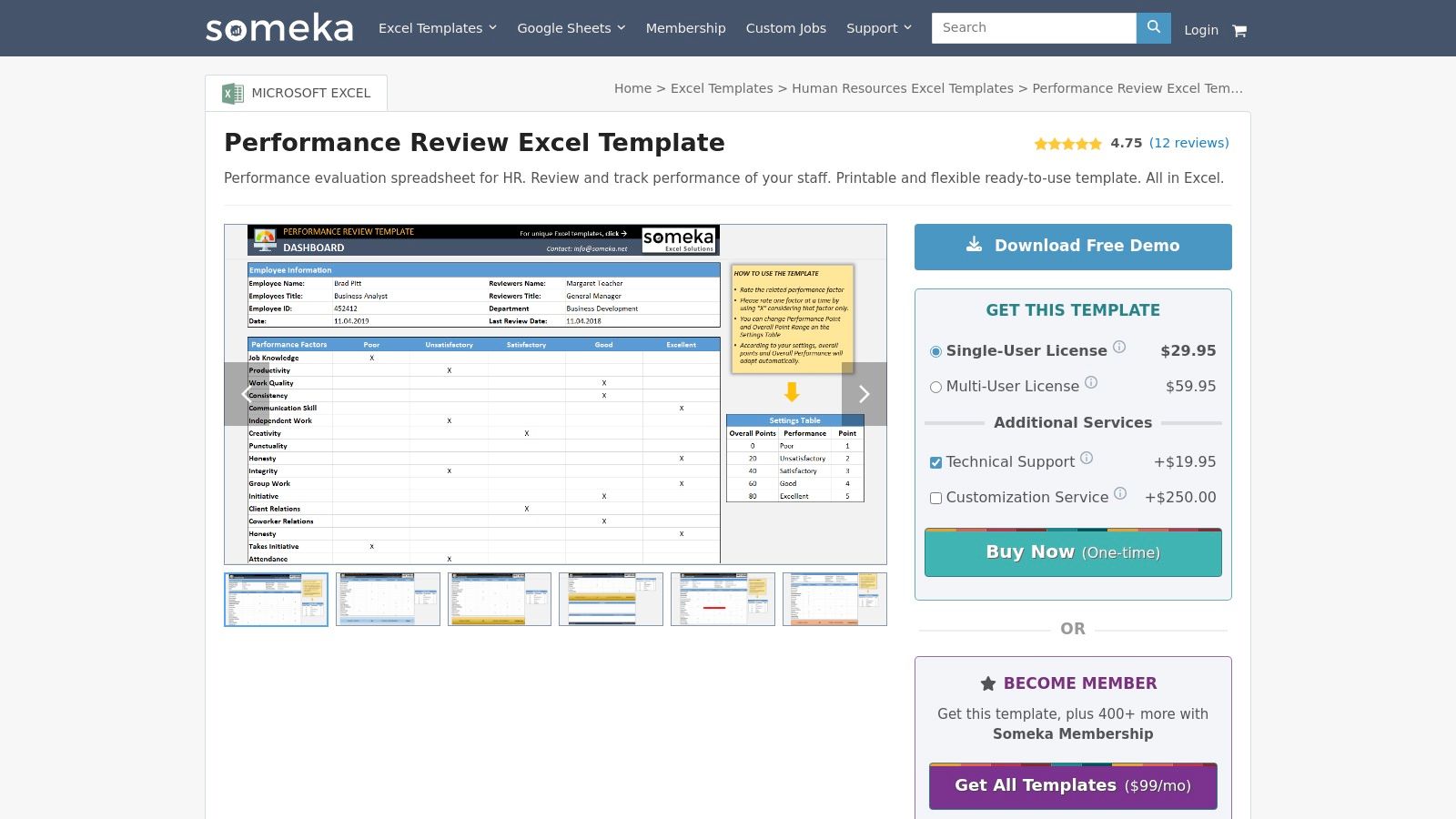The height and width of the screenshot is (819, 1456).
Task: Open the shopping cart
Action: 1239,30
